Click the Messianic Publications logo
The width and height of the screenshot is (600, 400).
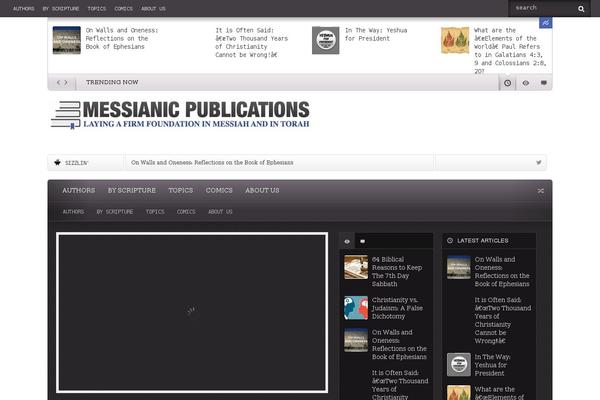pos(180,114)
